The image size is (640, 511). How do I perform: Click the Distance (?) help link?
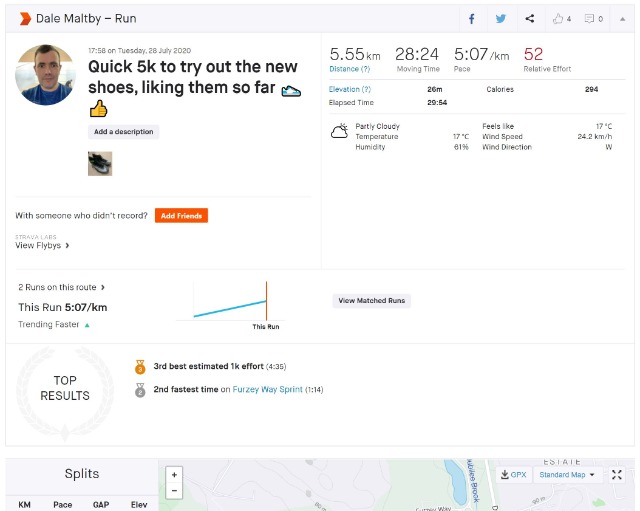[x=349, y=69]
